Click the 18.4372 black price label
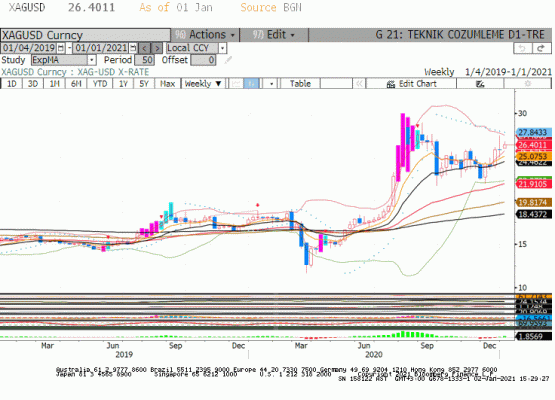The height and width of the screenshot is (400, 555). tap(534, 214)
